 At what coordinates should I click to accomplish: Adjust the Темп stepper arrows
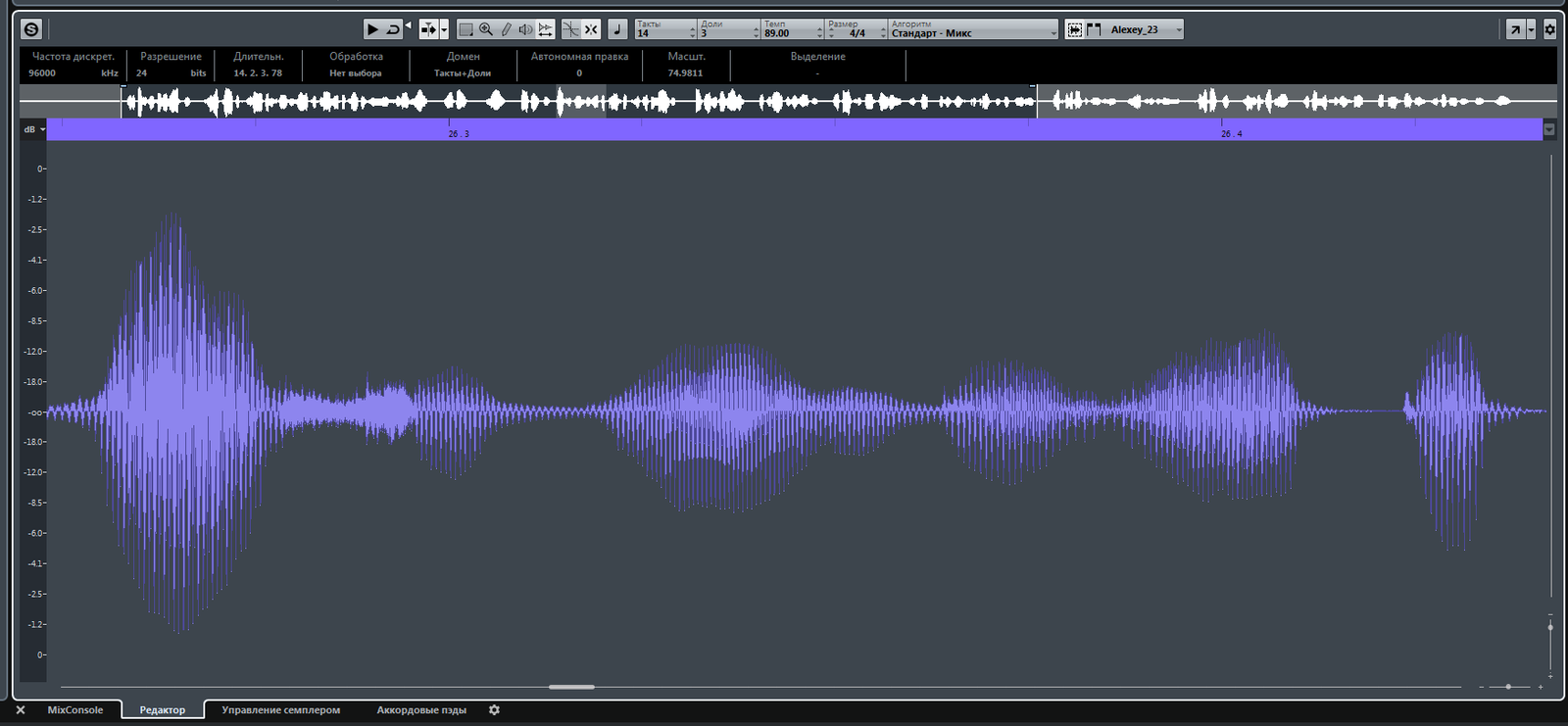(819, 32)
